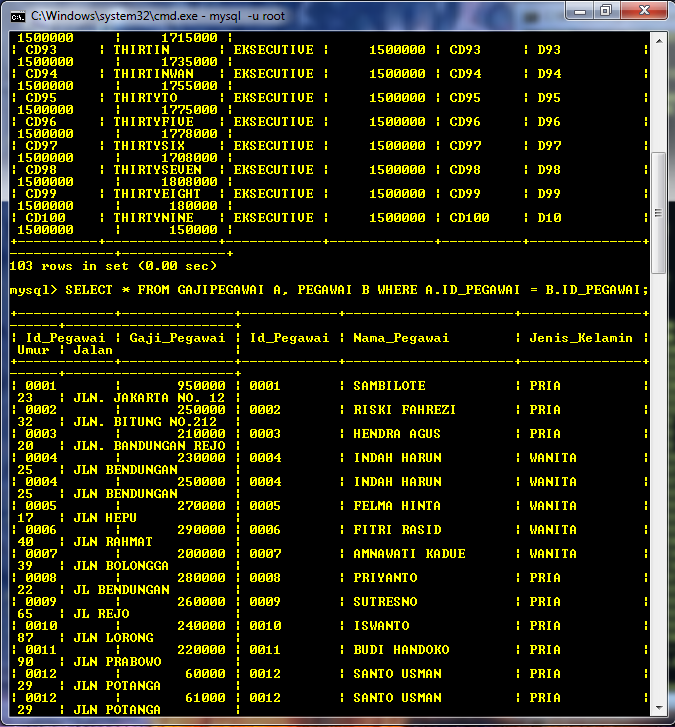Click the name THIRTINWAN
675x727 pixels.
pyautogui.click(x=153, y=74)
